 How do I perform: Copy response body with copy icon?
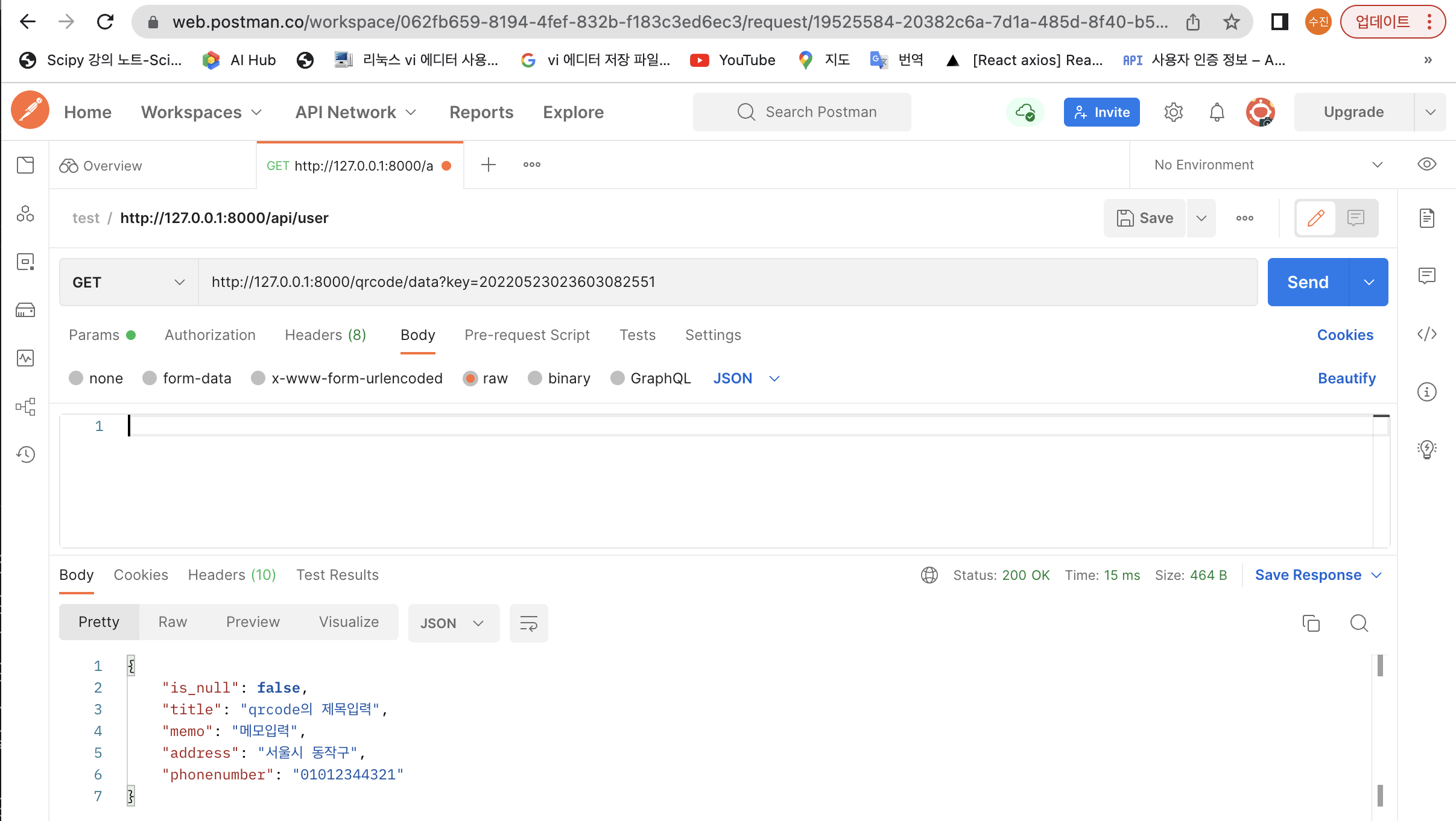[x=1311, y=623]
